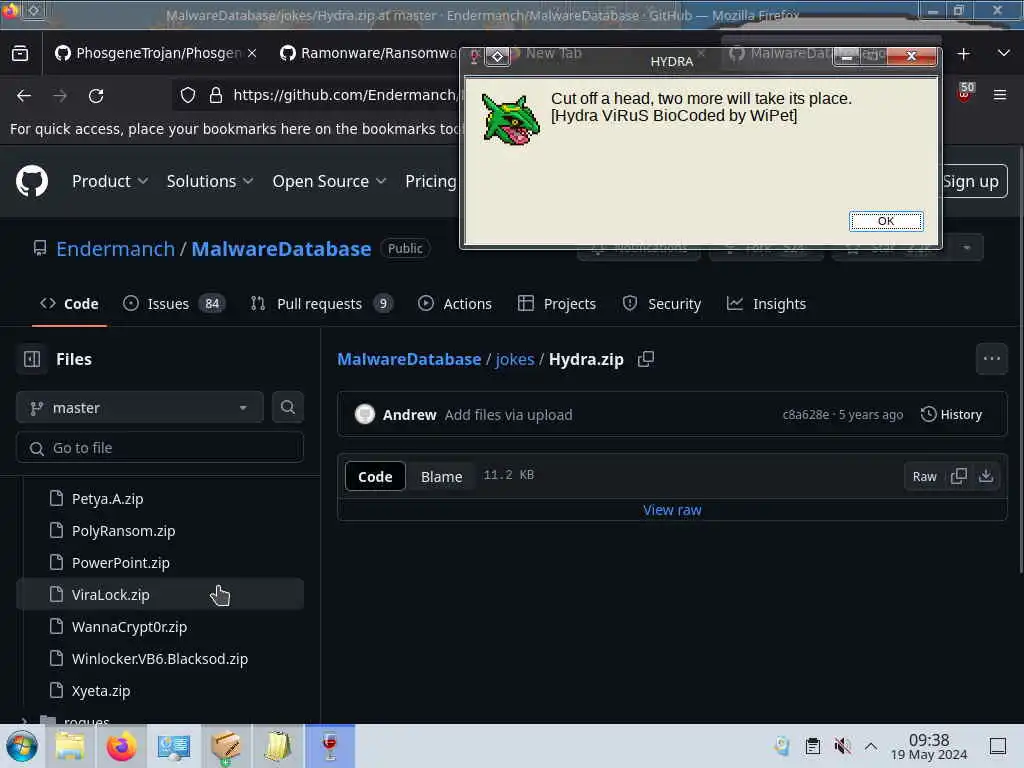Open the master branch dropdown
The height and width of the screenshot is (768, 1024).
point(140,408)
